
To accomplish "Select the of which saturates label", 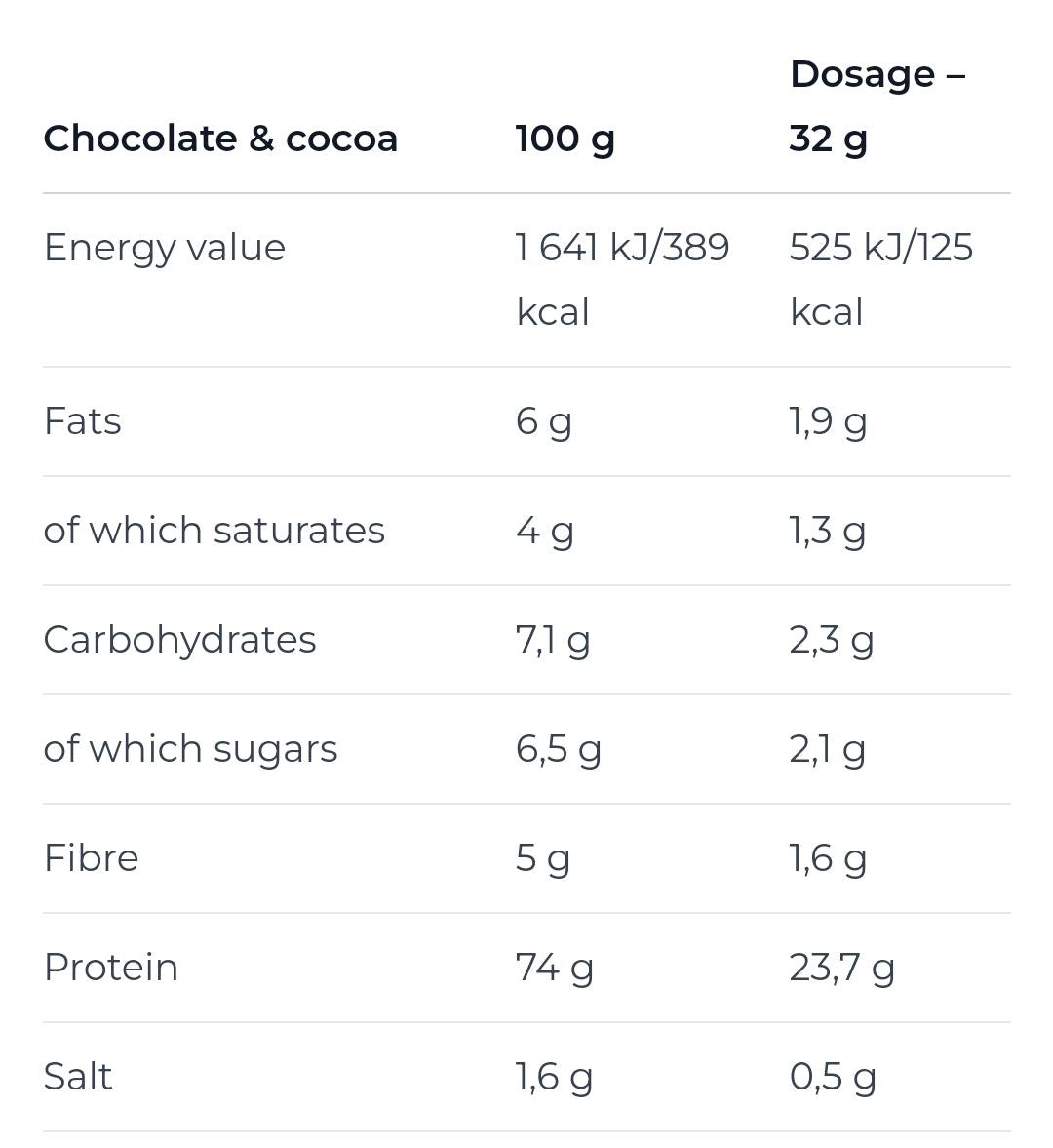I will 214,531.
